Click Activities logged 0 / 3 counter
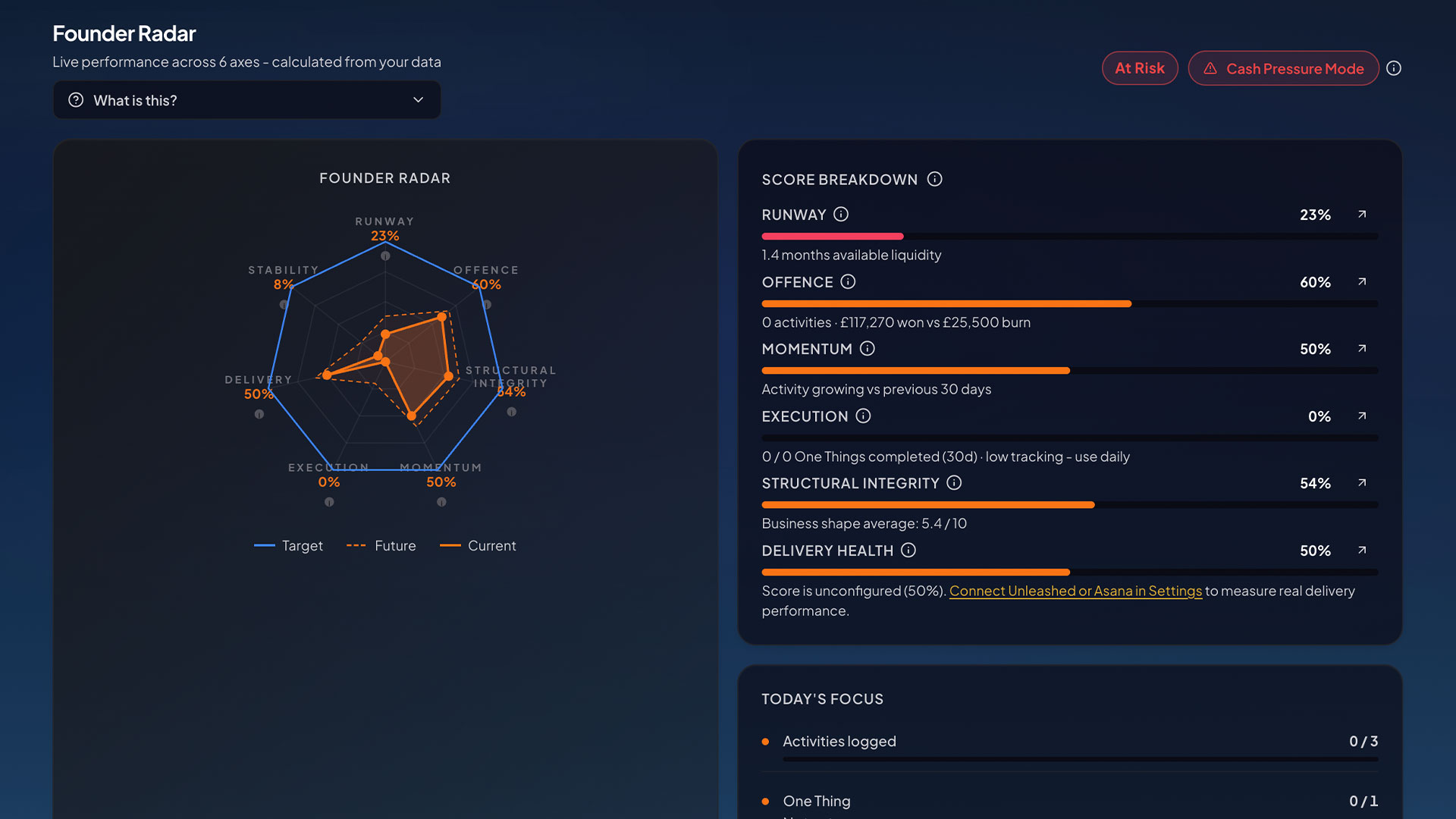 [1363, 742]
